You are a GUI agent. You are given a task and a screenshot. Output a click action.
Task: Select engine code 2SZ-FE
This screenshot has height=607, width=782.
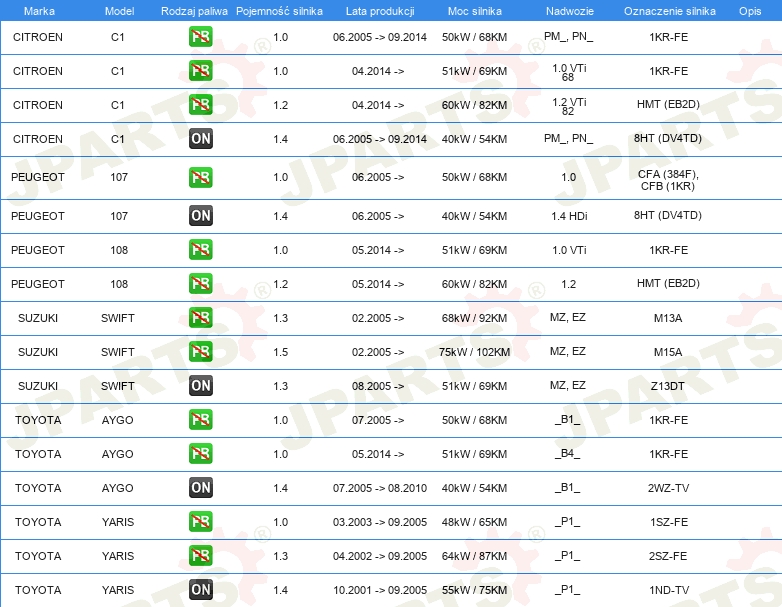[x=668, y=556]
